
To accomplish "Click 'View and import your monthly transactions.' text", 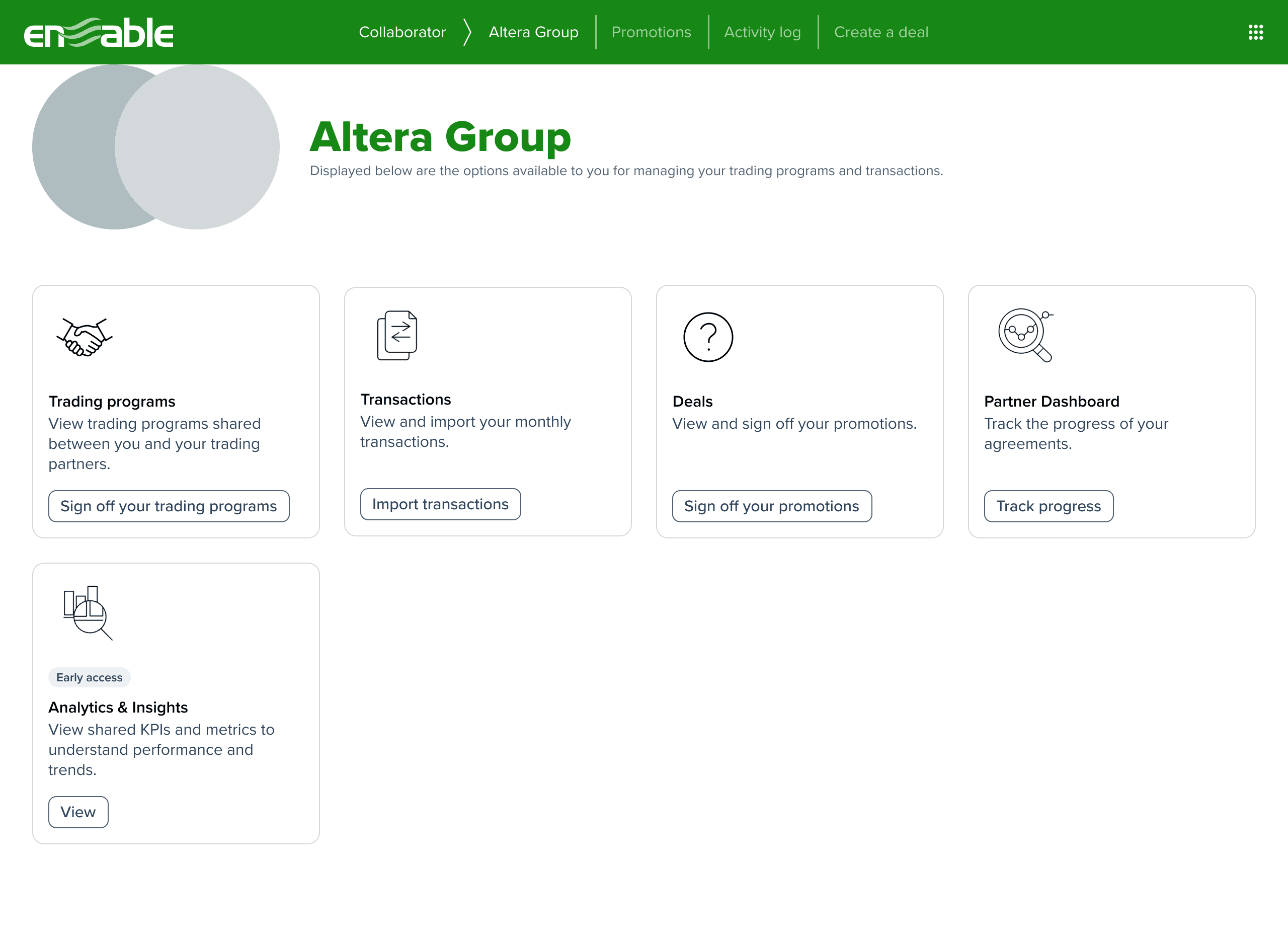I will (x=465, y=432).
